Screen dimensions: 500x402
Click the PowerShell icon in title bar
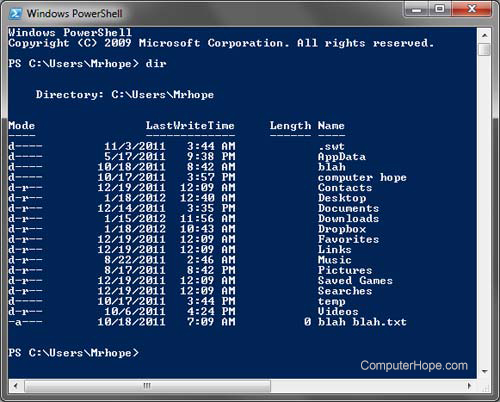point(15,13)
